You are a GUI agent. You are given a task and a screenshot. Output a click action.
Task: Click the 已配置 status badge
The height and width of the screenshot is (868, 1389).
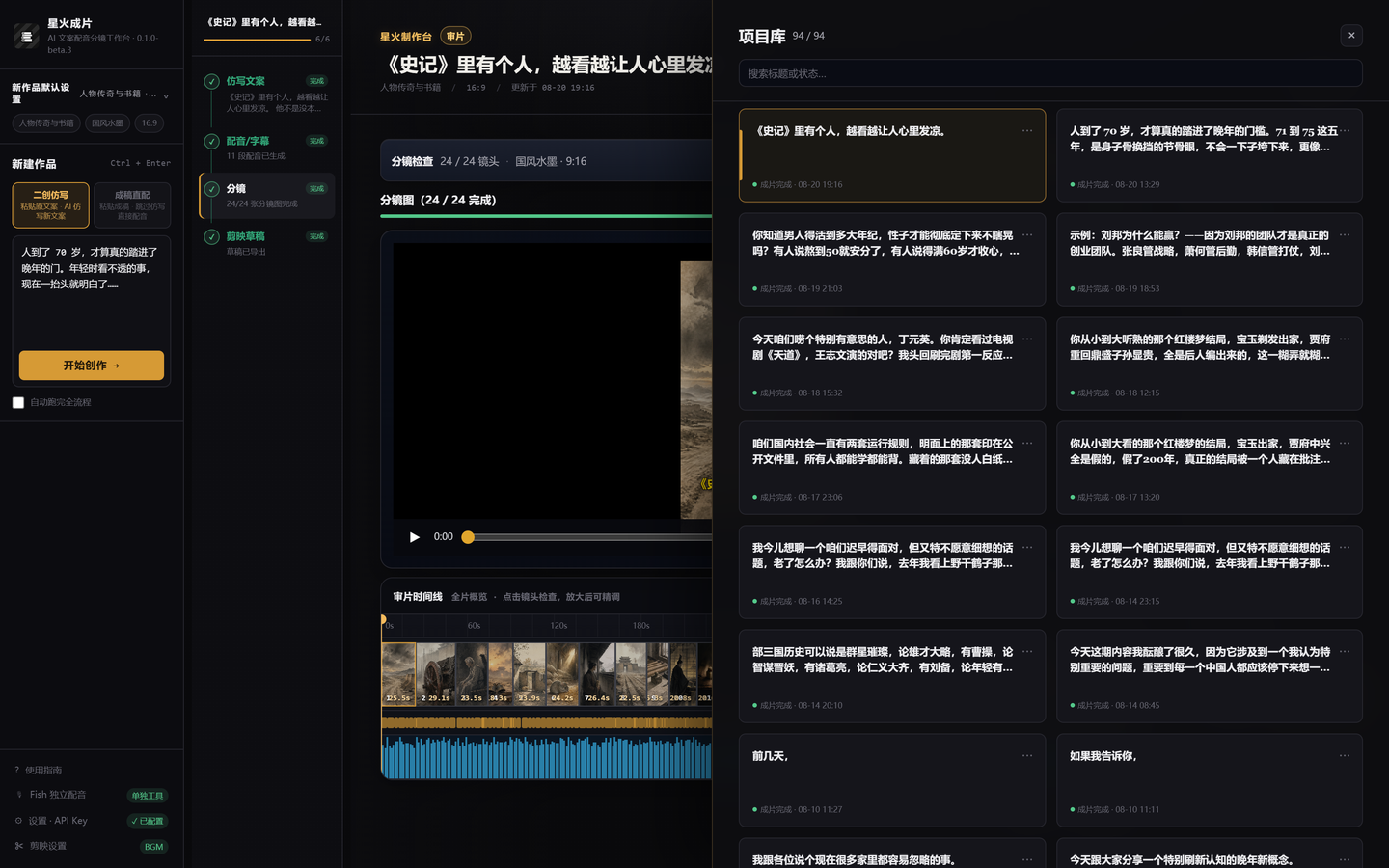point(148,821)
